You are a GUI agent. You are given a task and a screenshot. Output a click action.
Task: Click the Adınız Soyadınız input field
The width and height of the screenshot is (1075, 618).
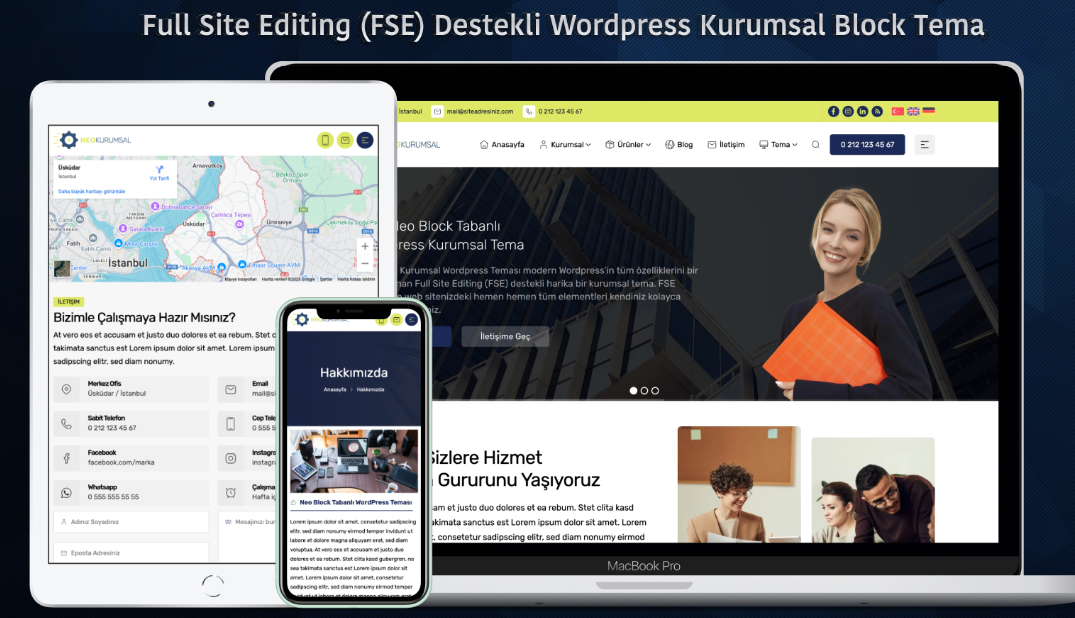pos(132,521)
